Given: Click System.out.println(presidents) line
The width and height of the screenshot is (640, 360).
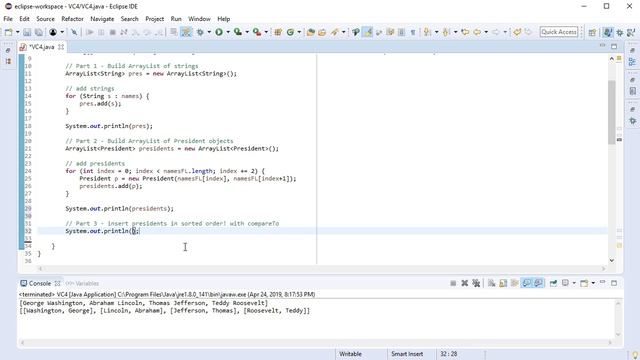Looking at the screenshot, I should pyautogui.click(x=120, y=209).
